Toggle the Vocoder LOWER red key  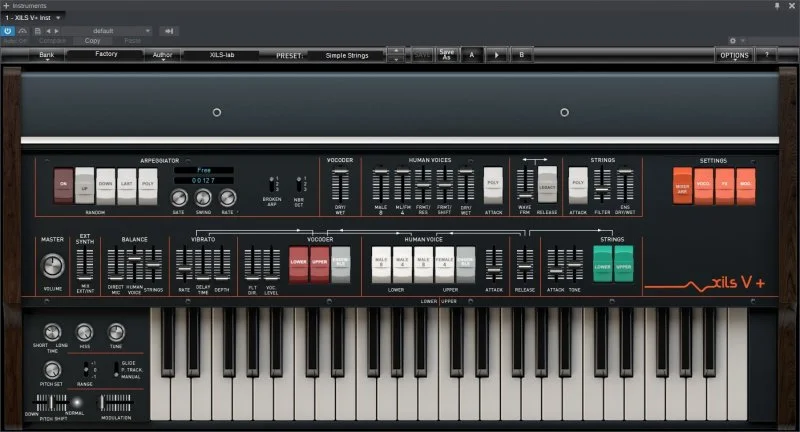[x=298, y=265]
